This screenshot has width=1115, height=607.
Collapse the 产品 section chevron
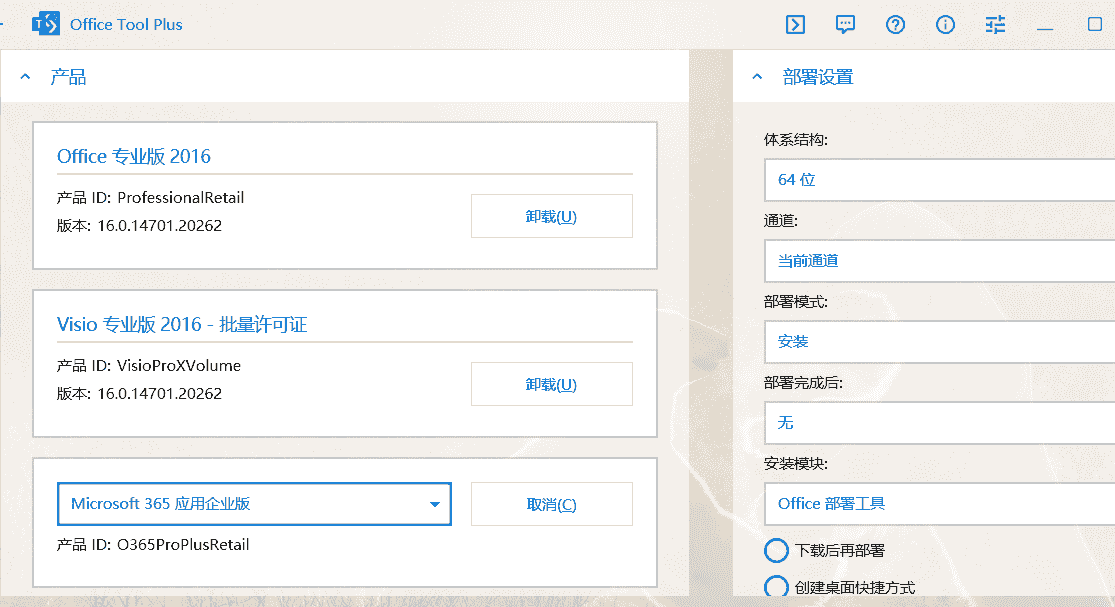click(26, 77)
